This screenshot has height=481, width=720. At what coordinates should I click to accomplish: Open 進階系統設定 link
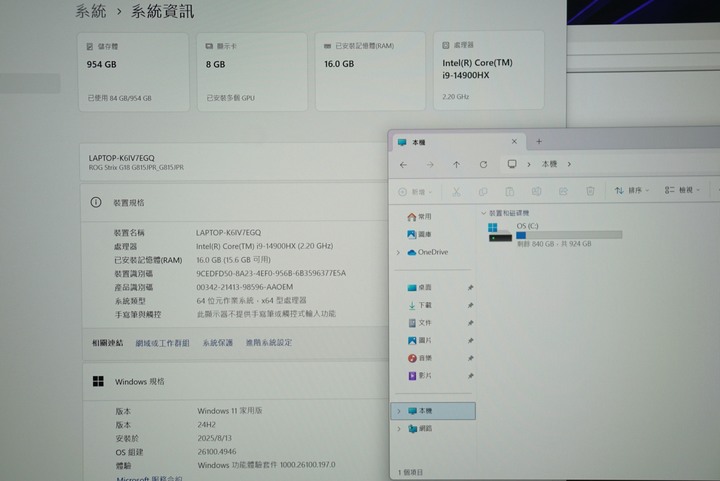point(269,342)
